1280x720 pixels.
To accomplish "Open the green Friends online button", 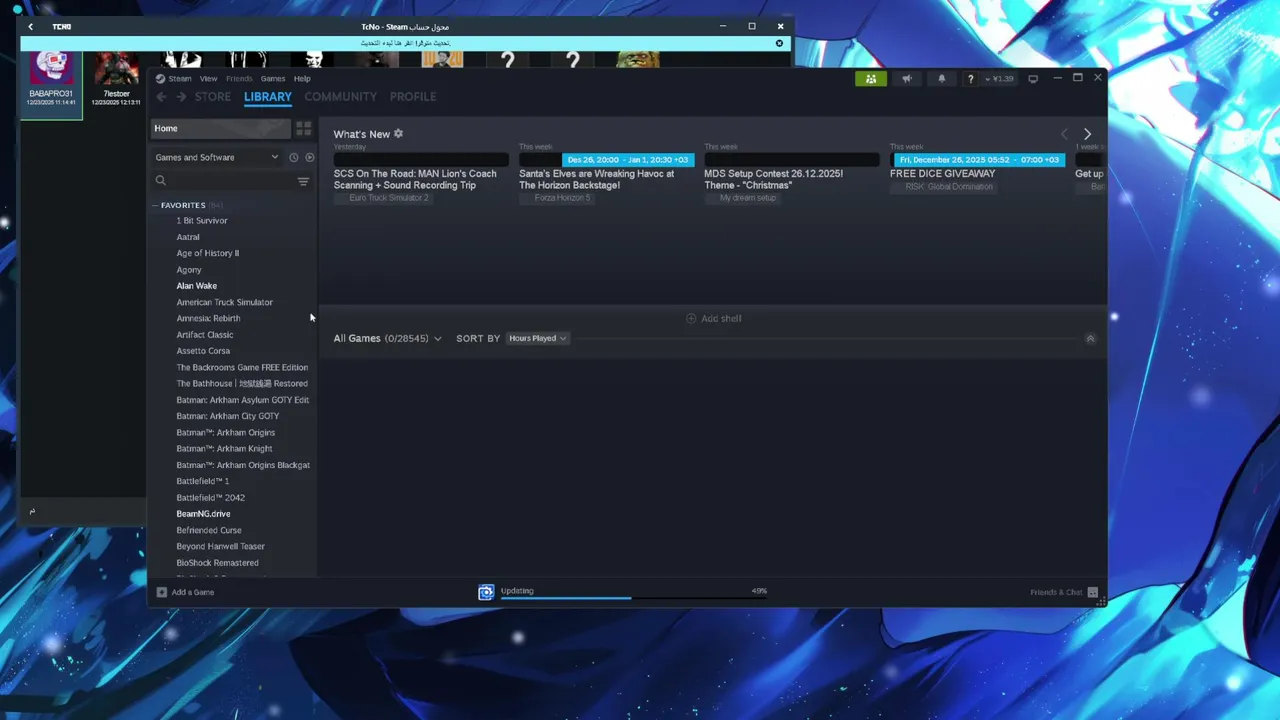I will tap(871, 78).
